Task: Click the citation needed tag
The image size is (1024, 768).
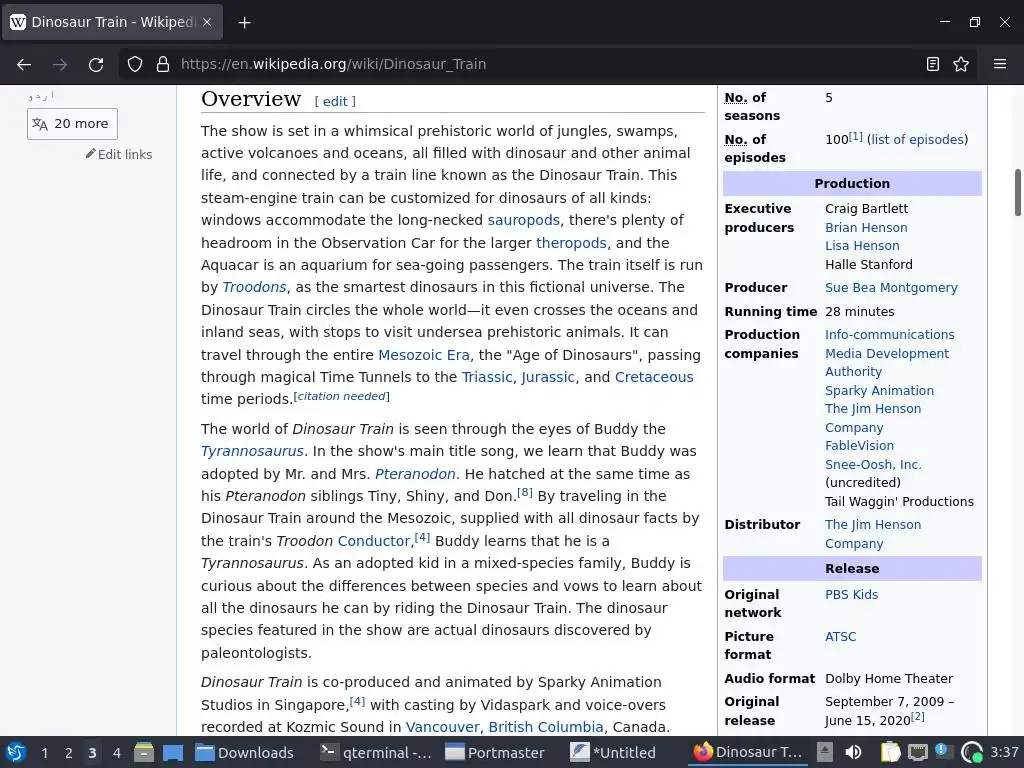Action: click(x=341, y=396)
